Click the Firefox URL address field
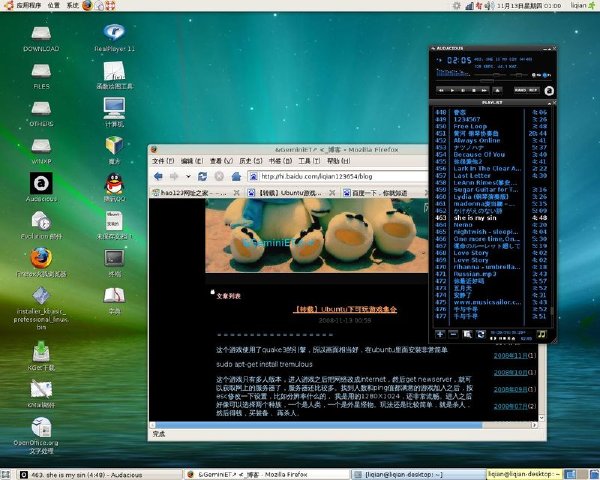 (338, 176)
